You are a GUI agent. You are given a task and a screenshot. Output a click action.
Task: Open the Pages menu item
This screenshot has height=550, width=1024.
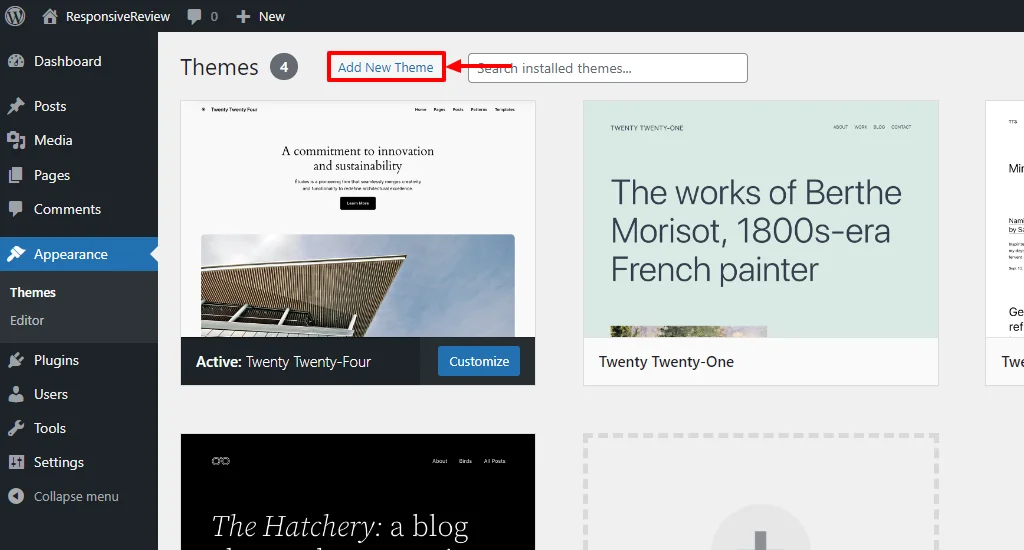point(52,175)
